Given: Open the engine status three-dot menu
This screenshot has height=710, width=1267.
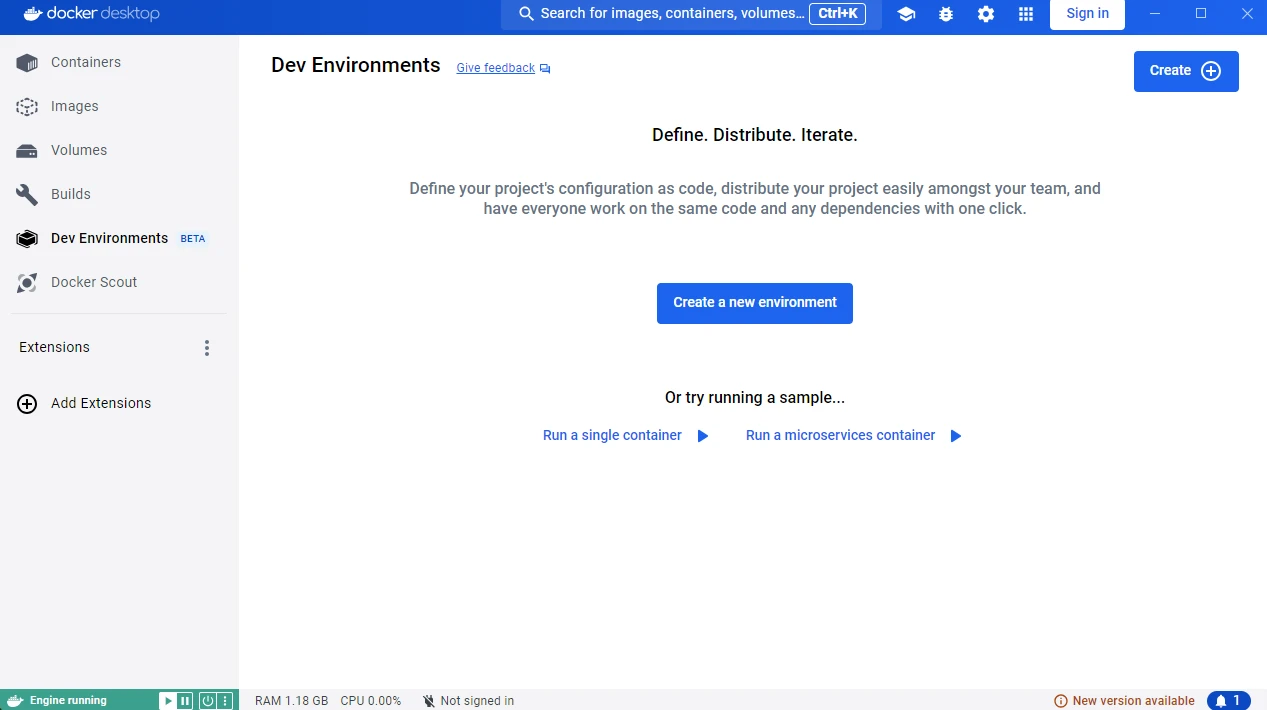Looking at the screenshot, I should pos(226,701).
